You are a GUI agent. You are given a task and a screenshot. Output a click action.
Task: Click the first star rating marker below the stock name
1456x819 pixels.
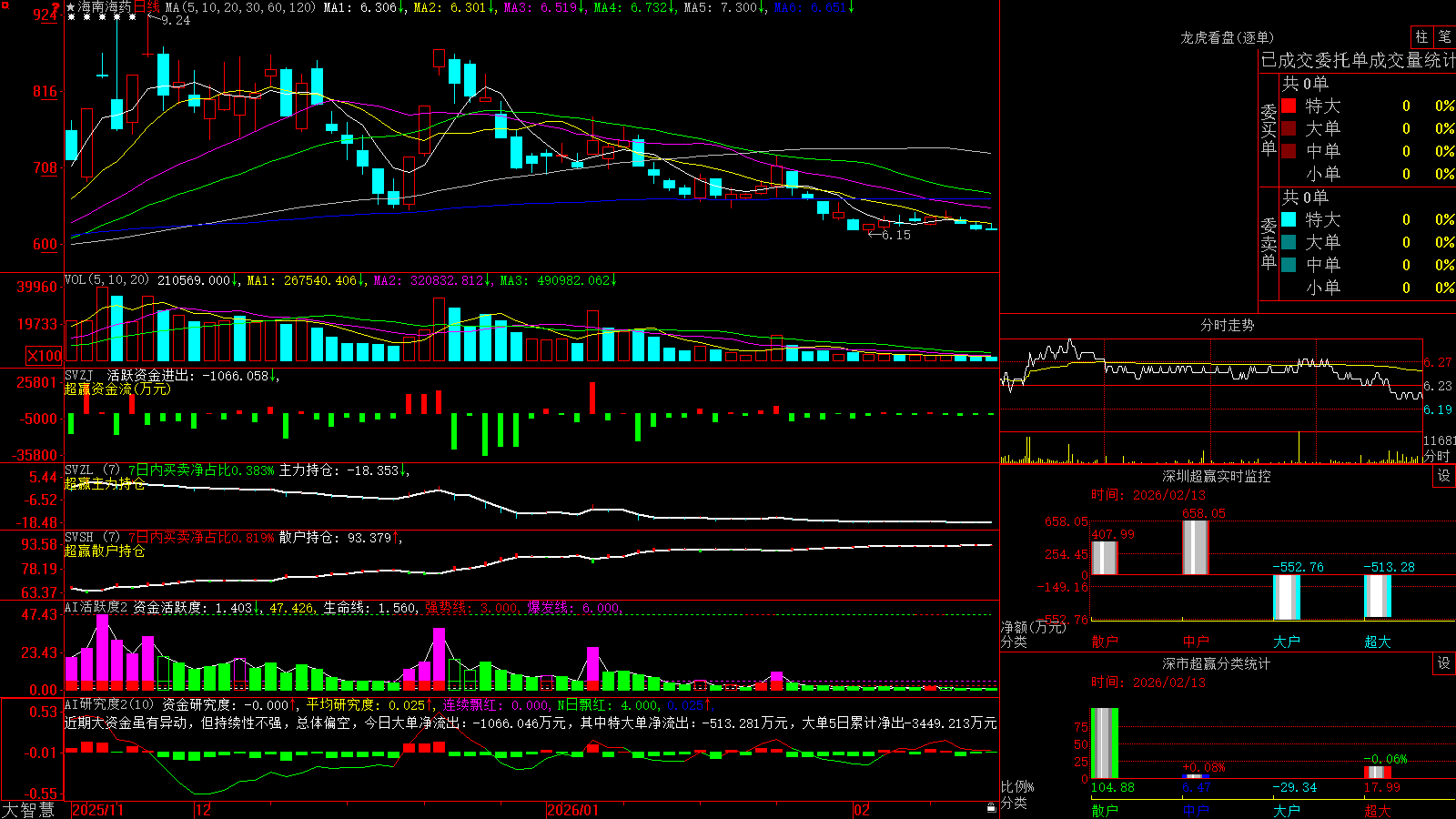tap(71, 18)
